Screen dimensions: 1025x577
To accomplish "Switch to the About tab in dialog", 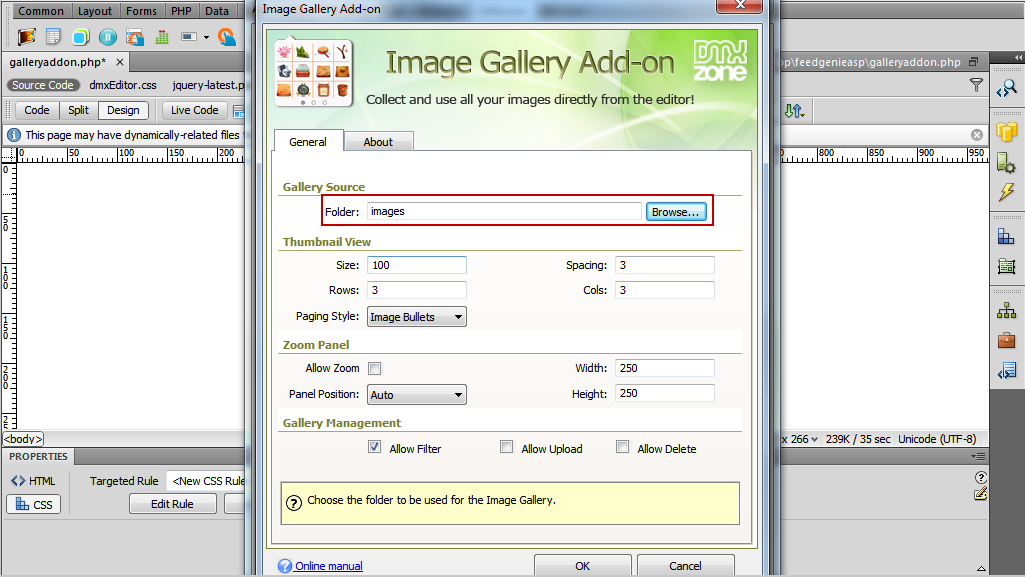I will 378,142.
